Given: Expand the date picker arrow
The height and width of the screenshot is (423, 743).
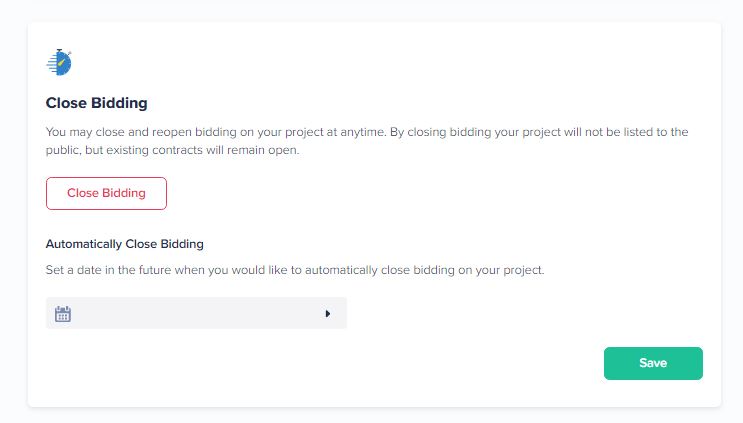Looking at the screenshot, I should 327,314.
